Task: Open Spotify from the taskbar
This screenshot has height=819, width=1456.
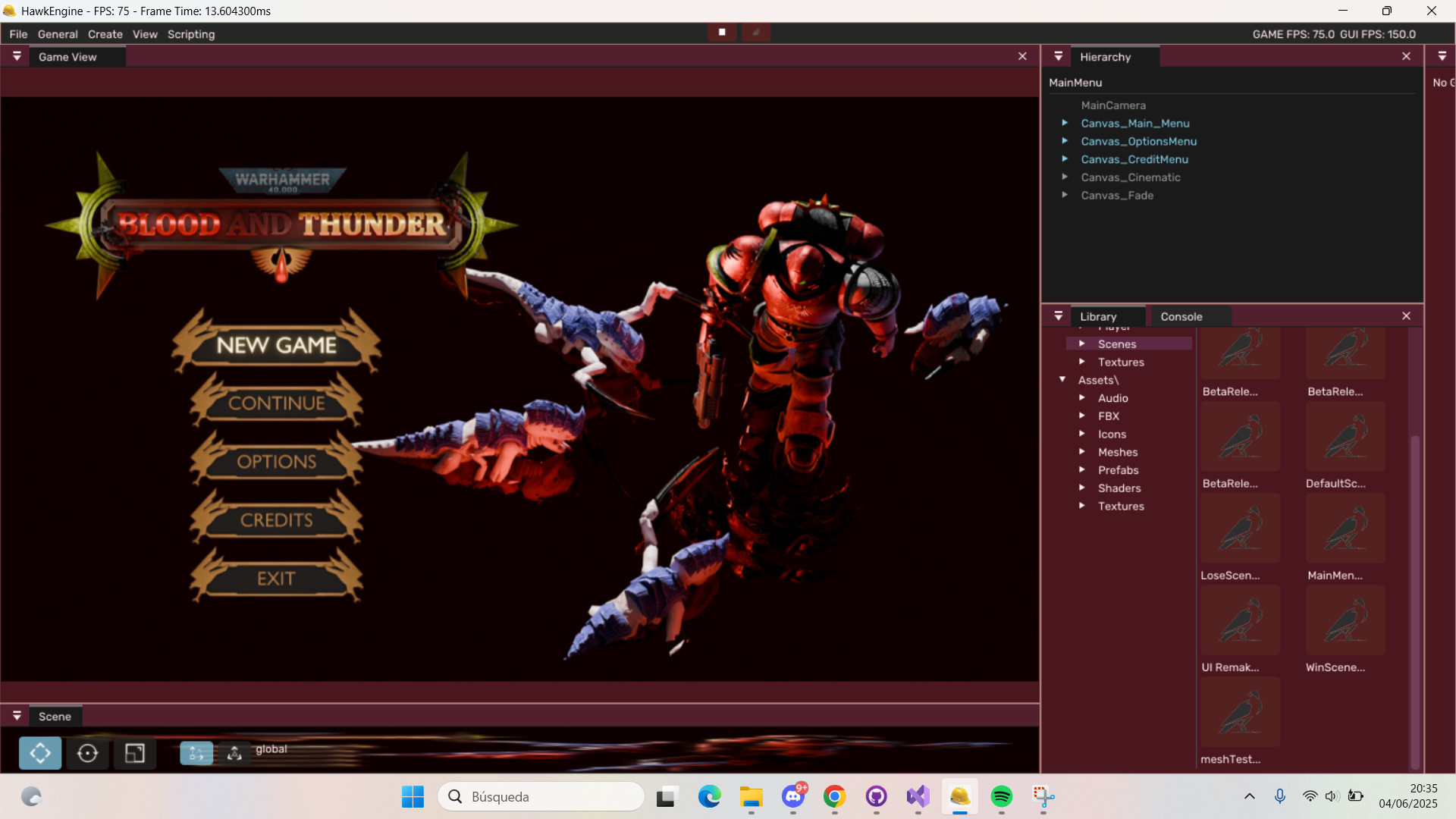Action: click(1001, 796)
